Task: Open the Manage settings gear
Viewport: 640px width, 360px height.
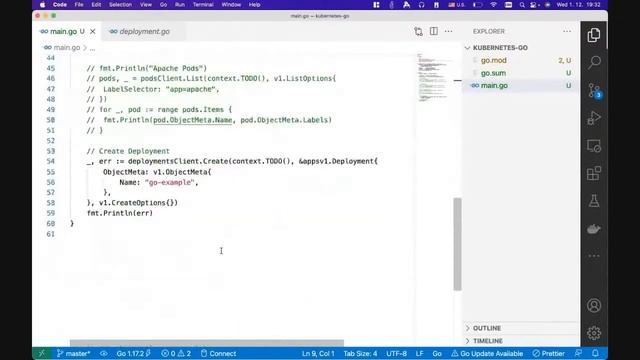Action: point(594,333)
